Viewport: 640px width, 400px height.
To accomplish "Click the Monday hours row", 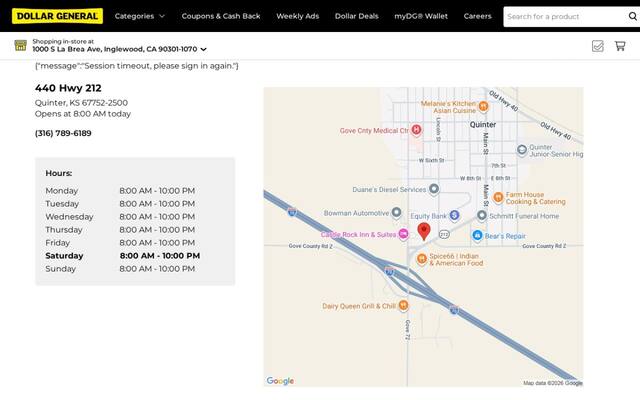I will click(120, 191).
